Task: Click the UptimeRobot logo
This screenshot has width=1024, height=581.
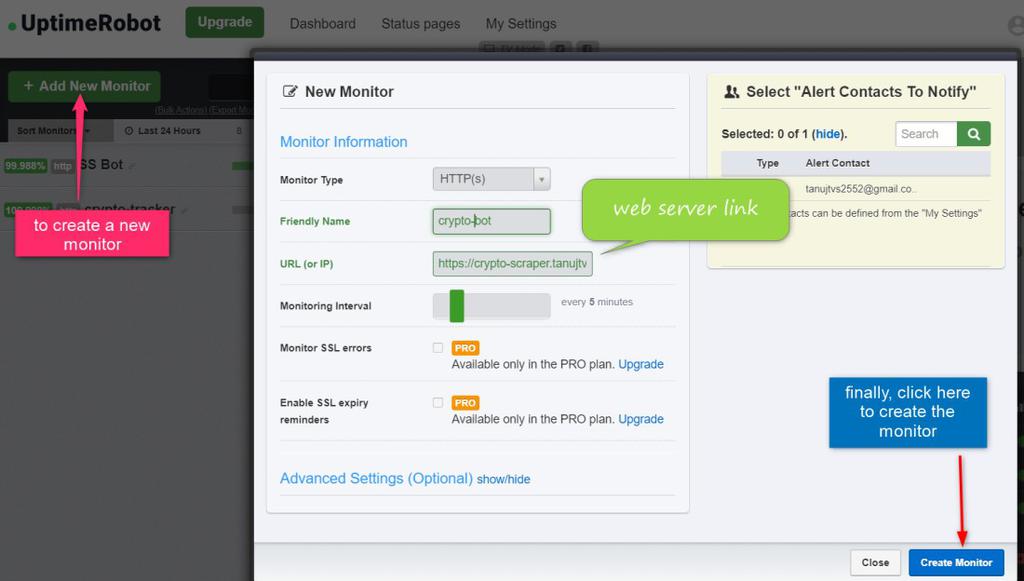Action: [84, 24]
